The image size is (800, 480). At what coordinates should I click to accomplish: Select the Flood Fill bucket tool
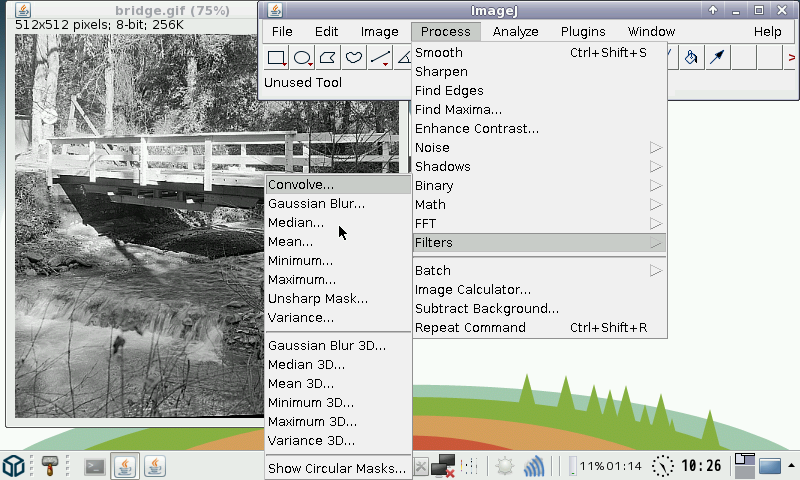[691, 57]
